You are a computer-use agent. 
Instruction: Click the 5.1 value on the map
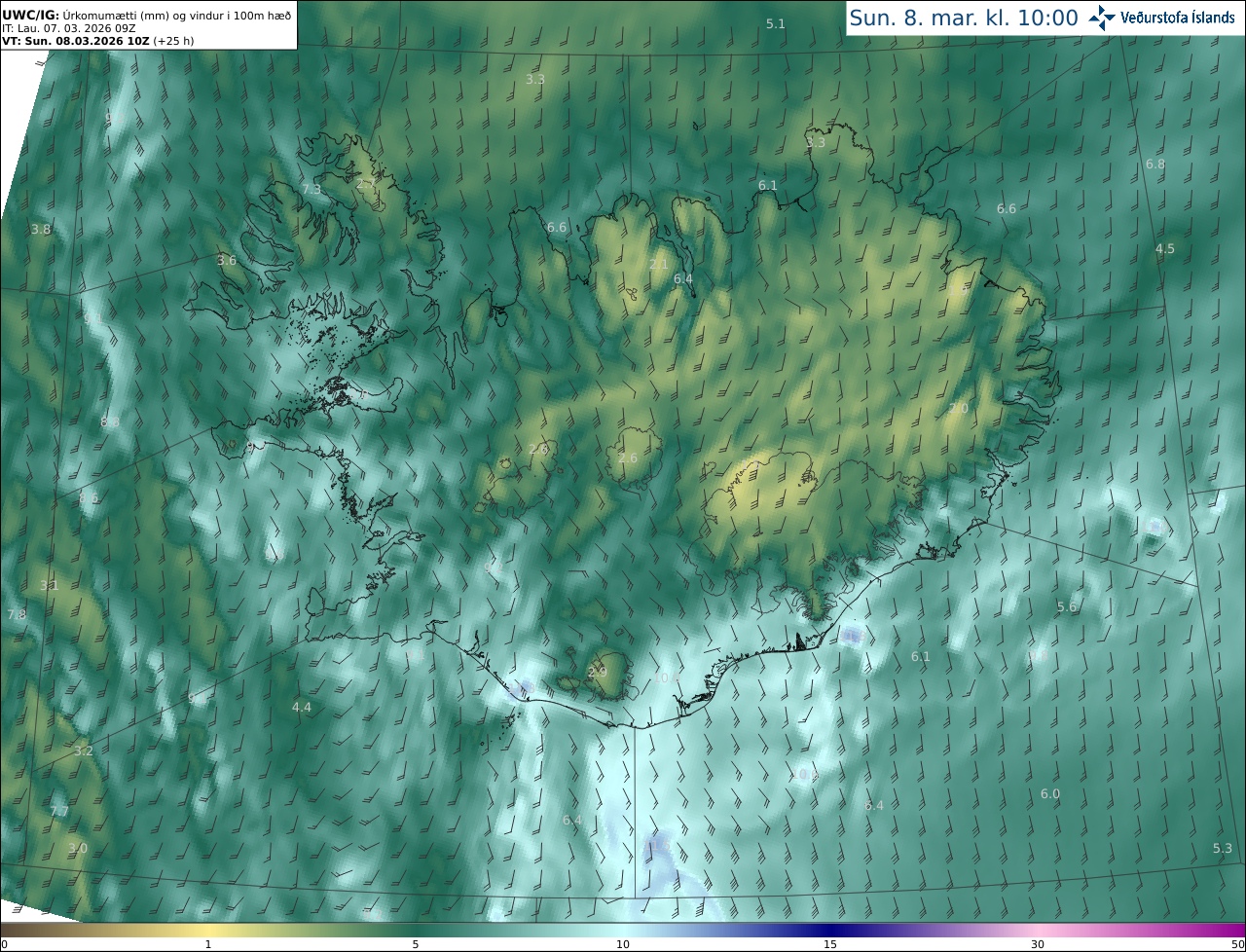(775, 23)
